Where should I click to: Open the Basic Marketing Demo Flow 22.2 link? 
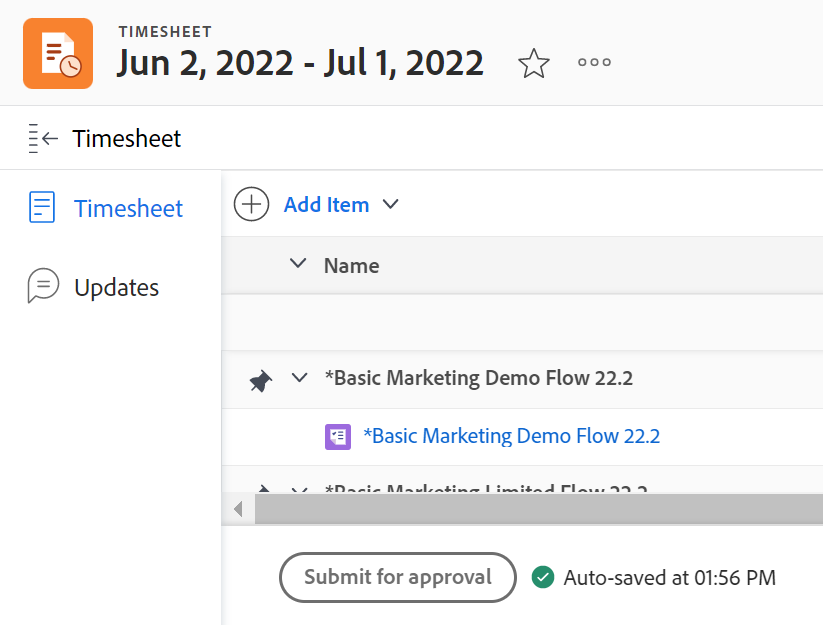tap(511, 436)
